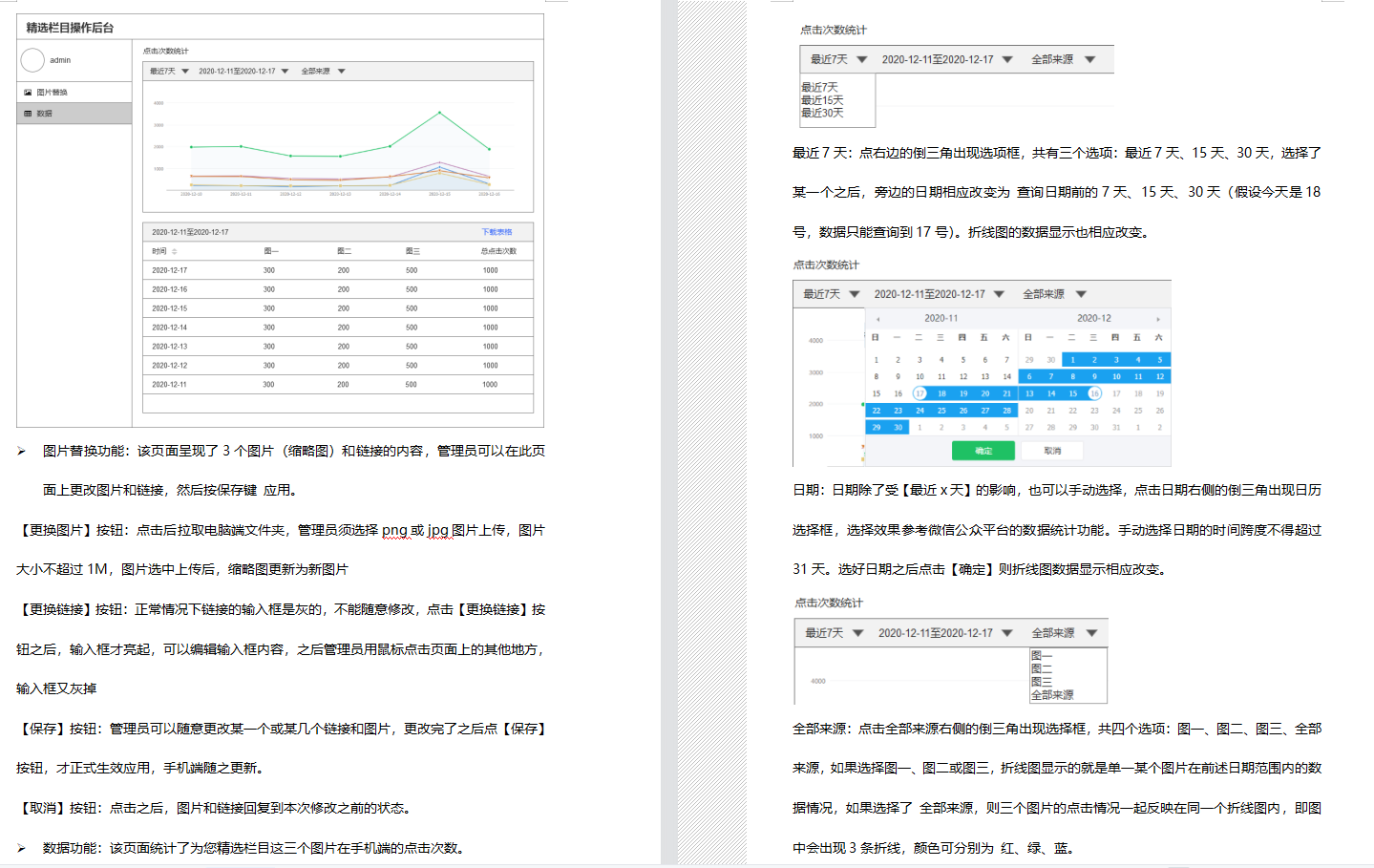Click the 取消 button in the calendar
The height and width of the screenshot is (868, 1374).
pos(1052,451)
